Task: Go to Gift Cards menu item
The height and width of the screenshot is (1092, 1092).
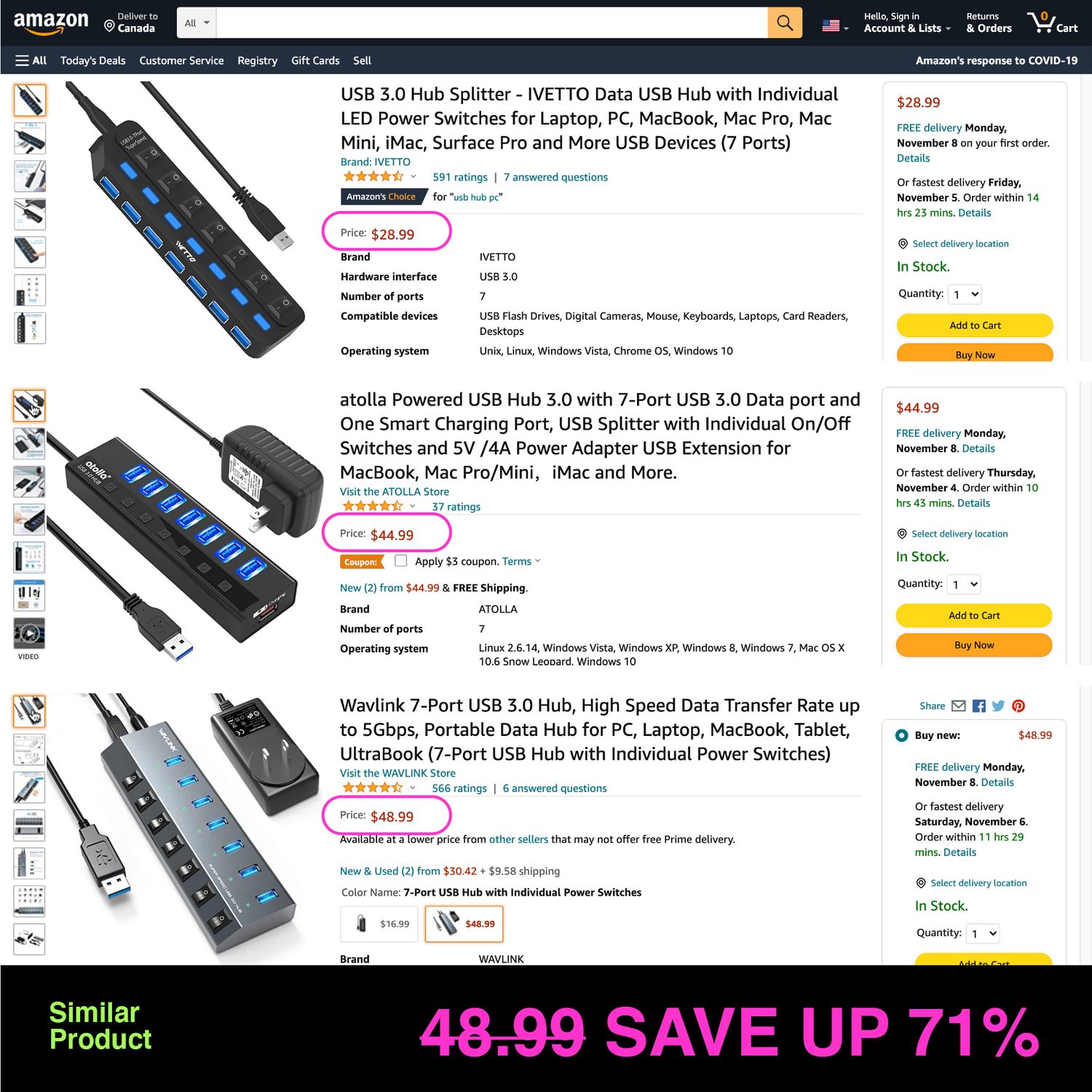Action: 315,60
